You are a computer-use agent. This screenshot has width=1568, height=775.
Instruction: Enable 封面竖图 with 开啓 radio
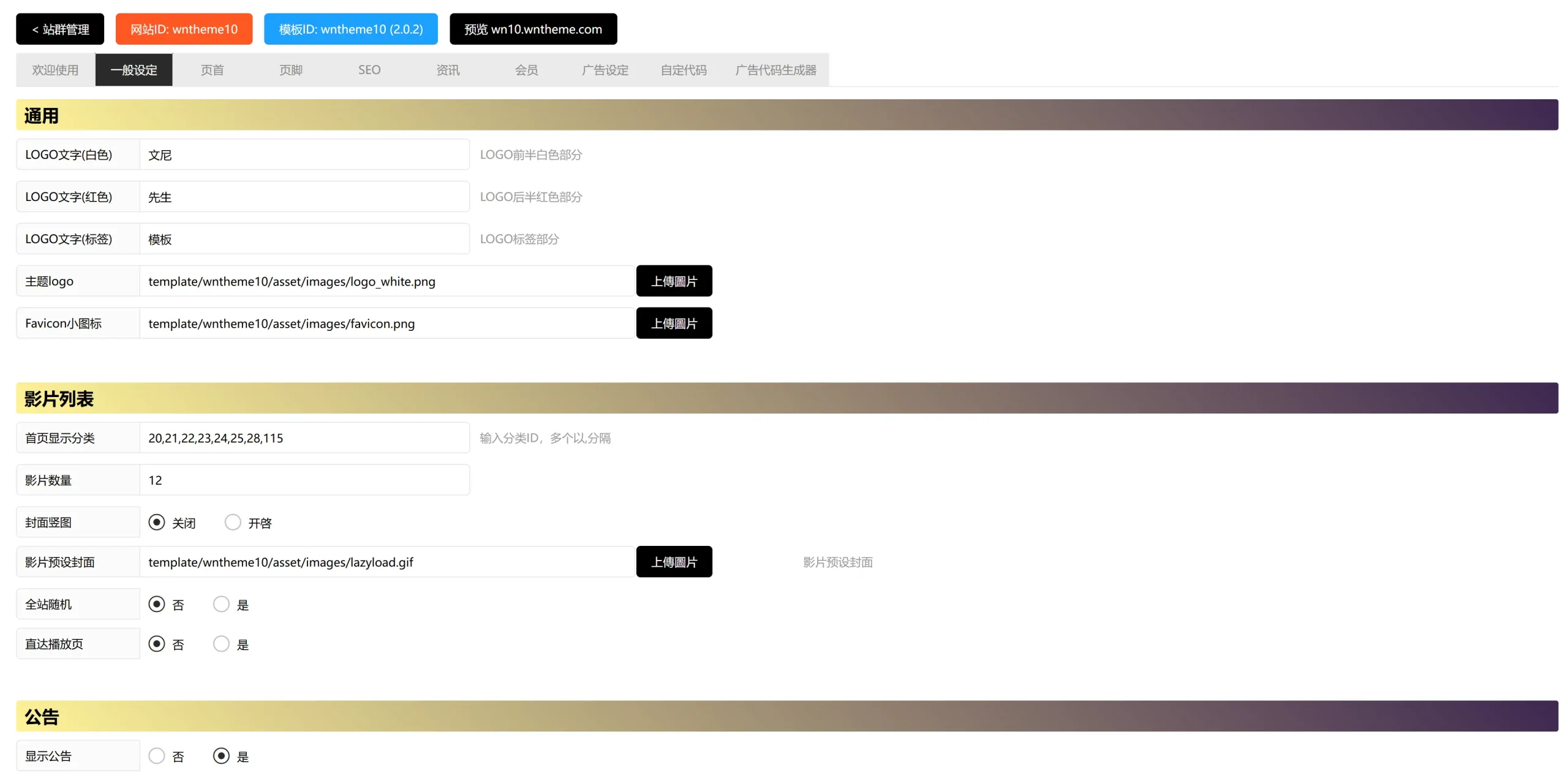click(233, 523)
